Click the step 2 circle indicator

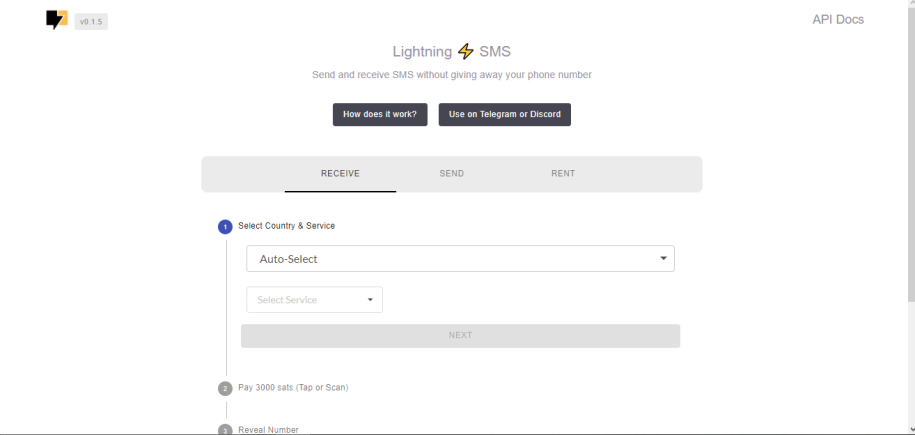225,388
